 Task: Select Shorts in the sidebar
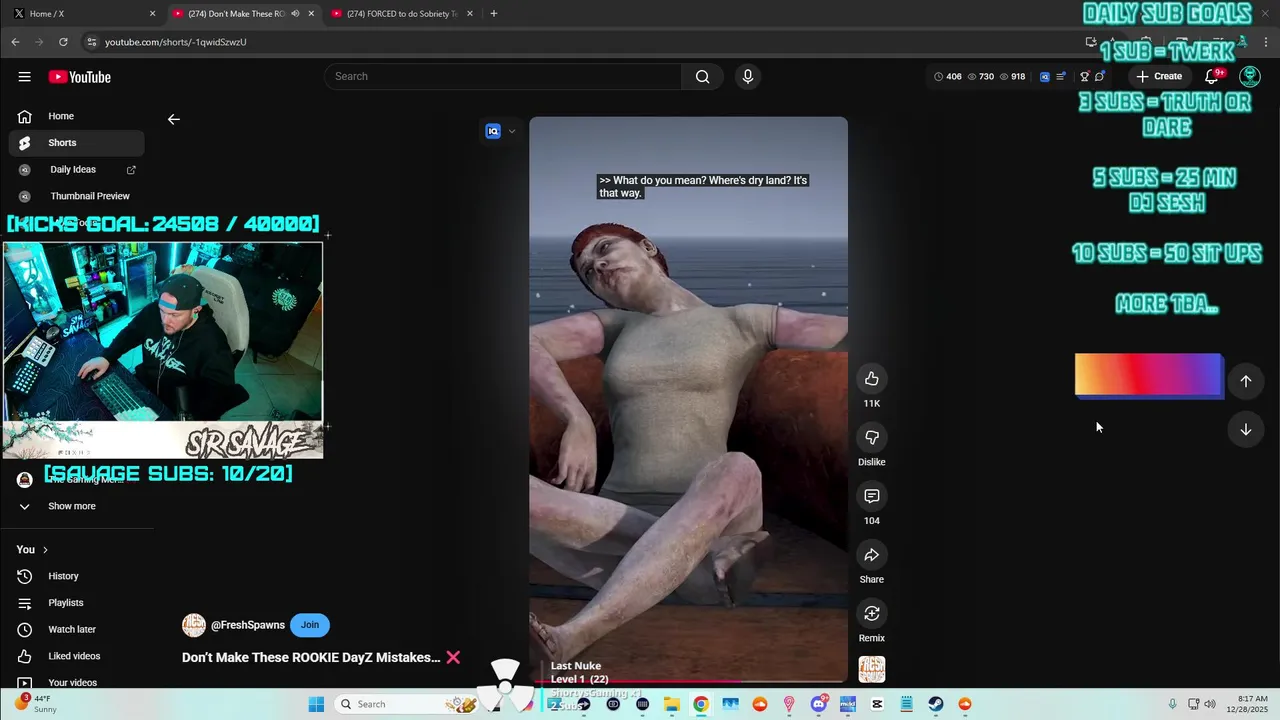coord(76,143)
